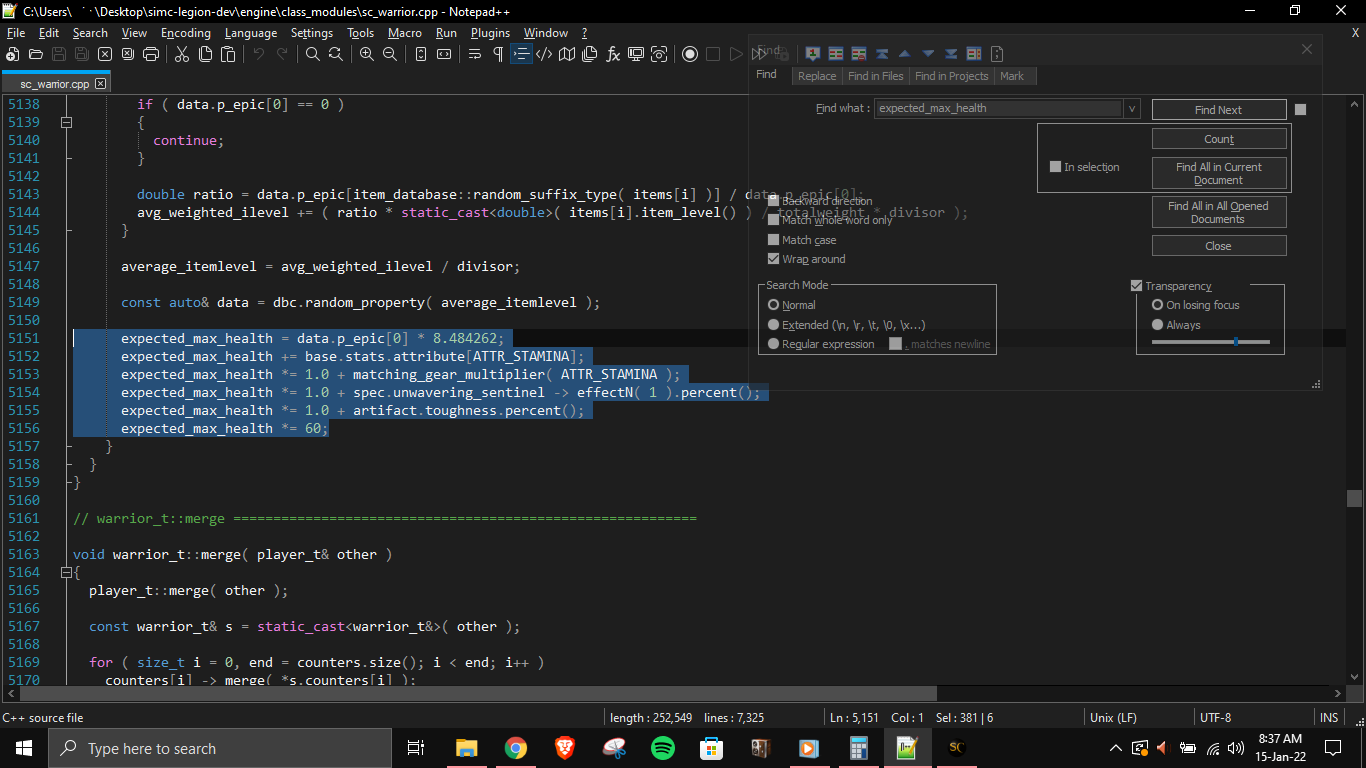The image size is (1366, 768).
Task: Open the Document Map toolbar icon
Action: click(x=567, y=54)
